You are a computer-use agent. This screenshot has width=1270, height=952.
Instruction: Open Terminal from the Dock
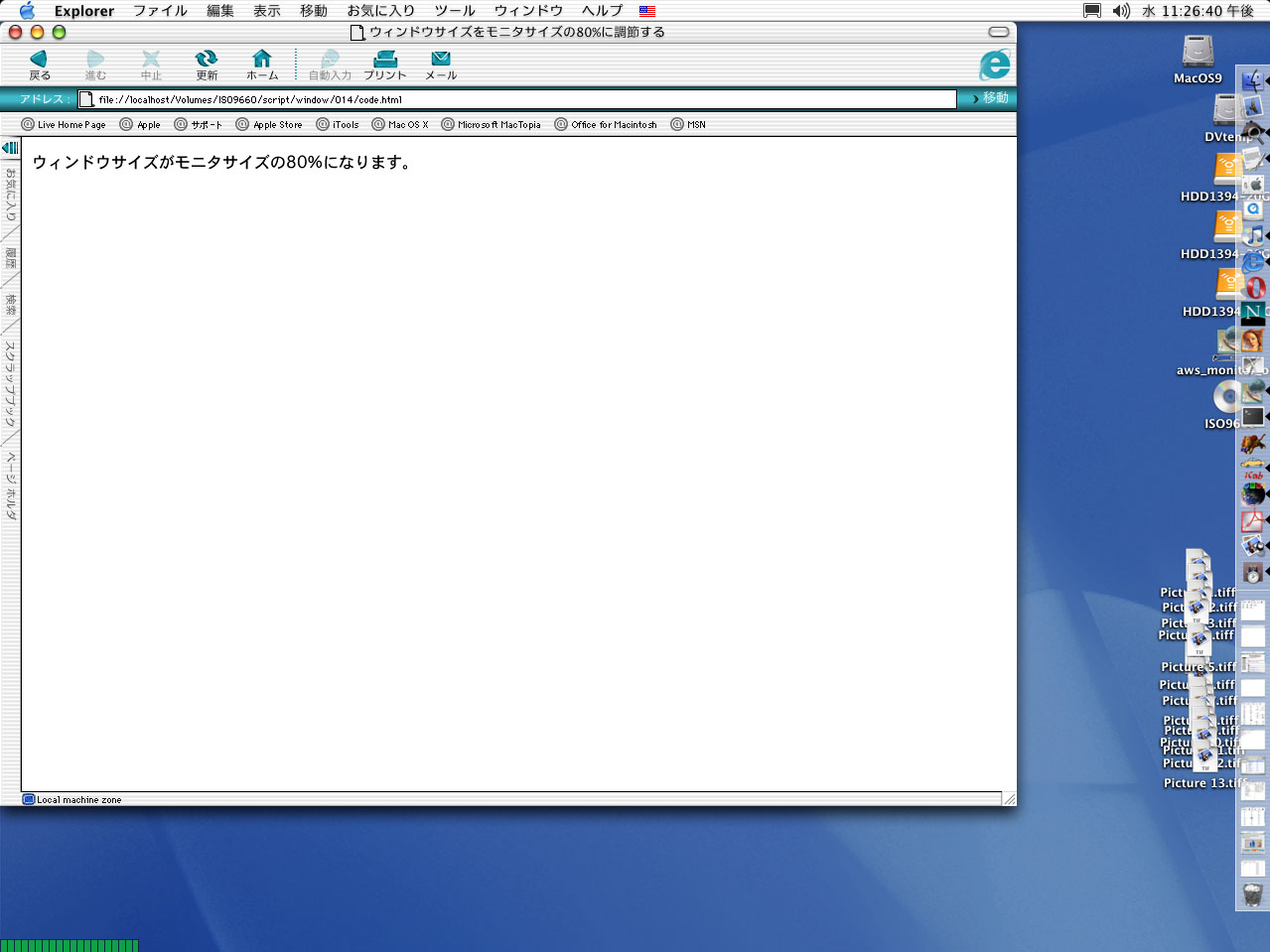coord(1253,417)
